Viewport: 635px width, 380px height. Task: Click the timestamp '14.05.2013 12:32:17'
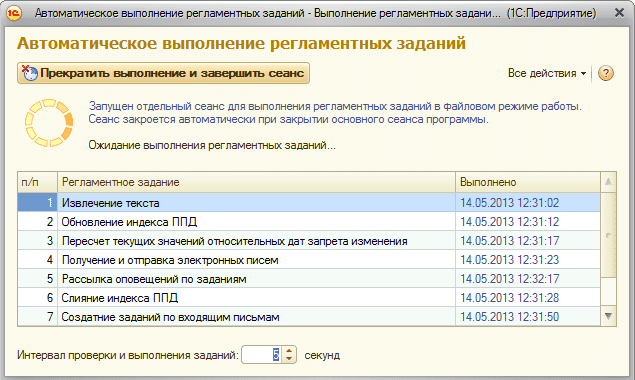[x=509, y=279]
